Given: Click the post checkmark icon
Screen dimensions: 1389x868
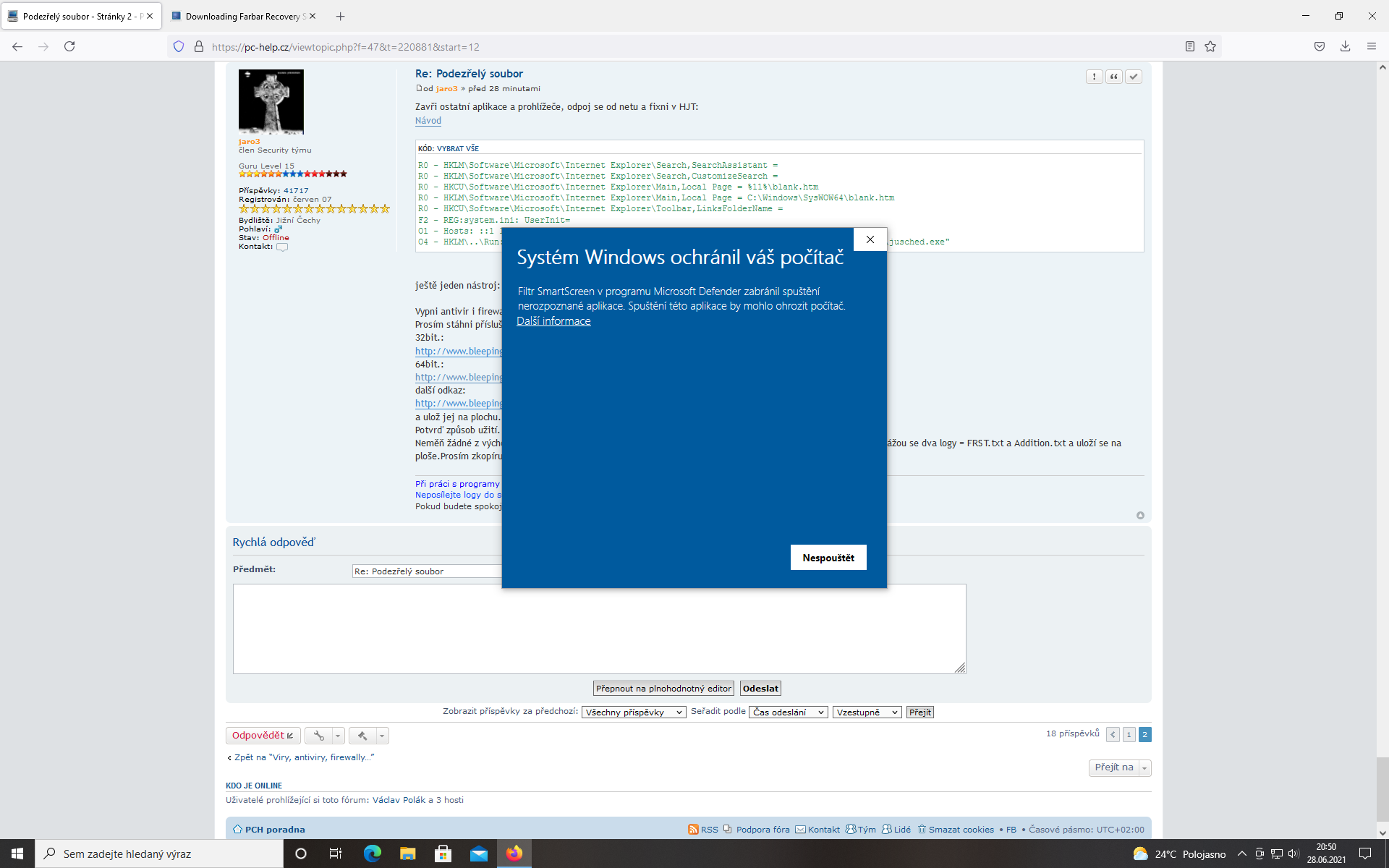Looking at the screenshot, I should (x=1134, y=77).
